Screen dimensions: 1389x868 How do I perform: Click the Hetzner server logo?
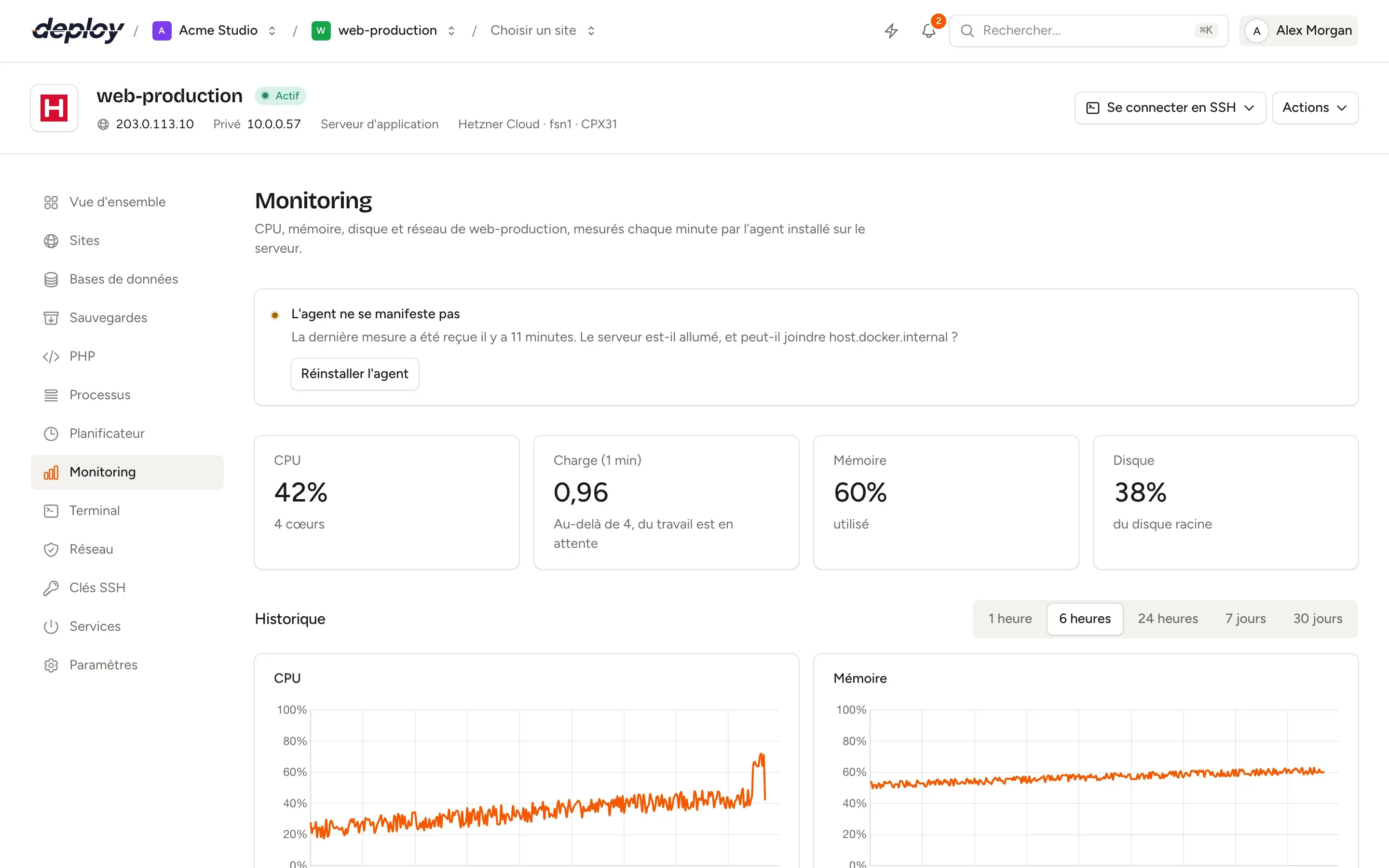coord(54,108)
